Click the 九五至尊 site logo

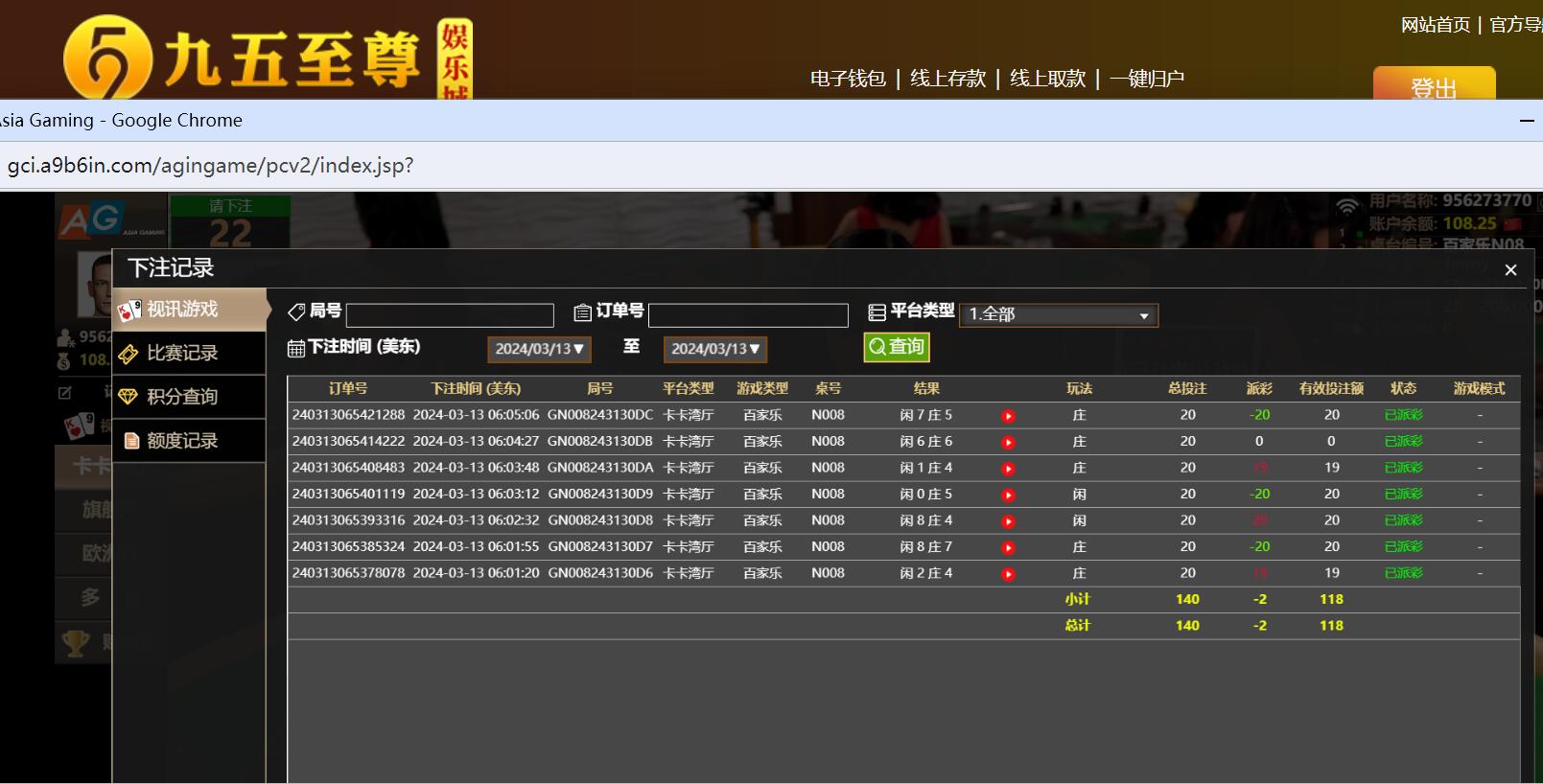[x=268, y=57]
